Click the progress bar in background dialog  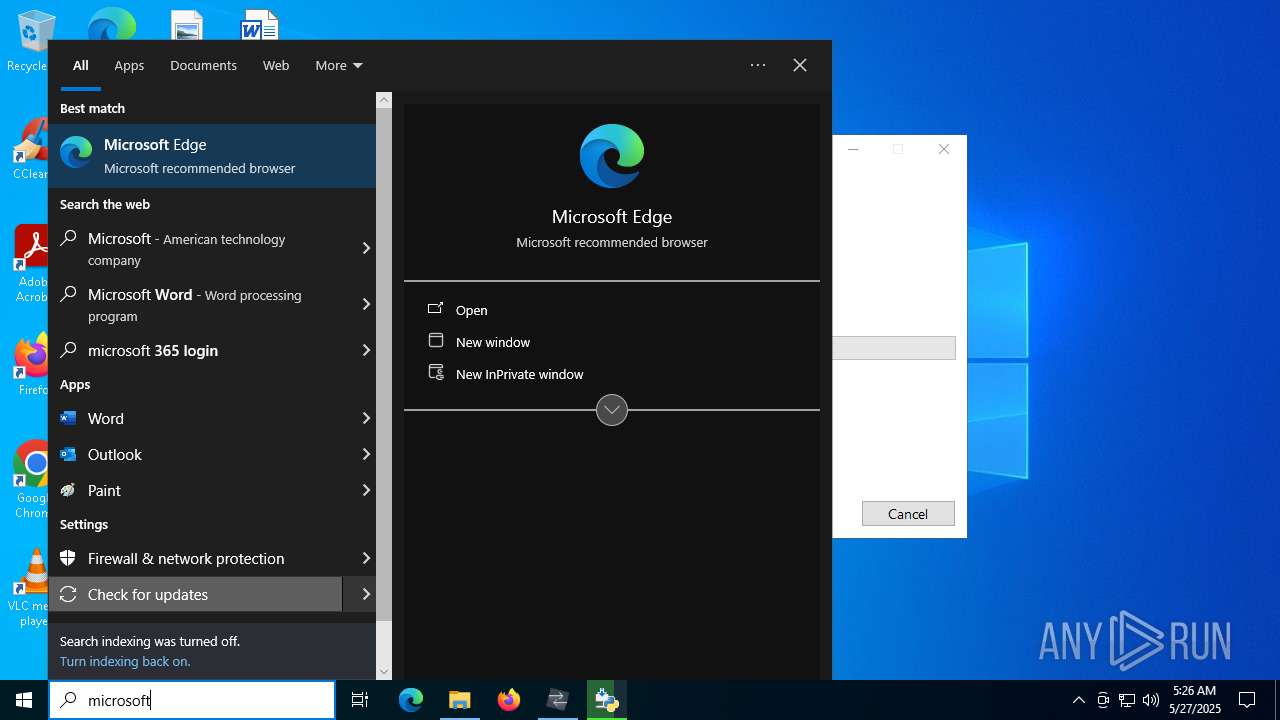[x=894, y=348]
